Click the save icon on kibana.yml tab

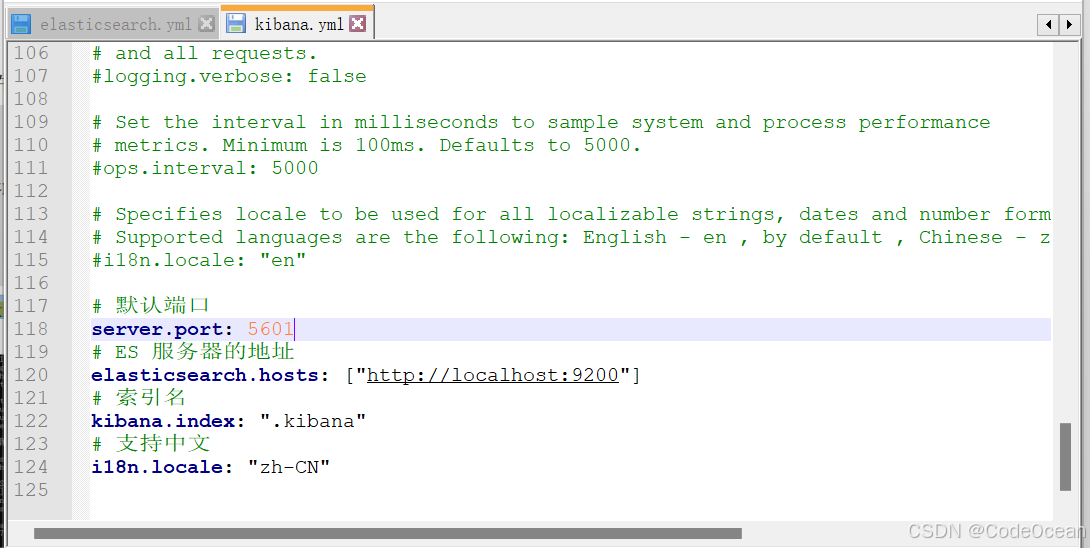coord(236,24)
